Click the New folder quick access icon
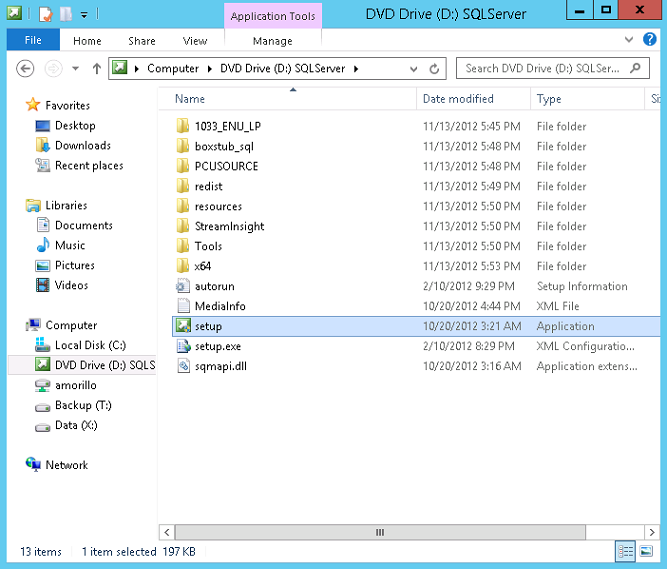Image resolution: width=667 pixels, height=569 pixels. tap(66, 14)
